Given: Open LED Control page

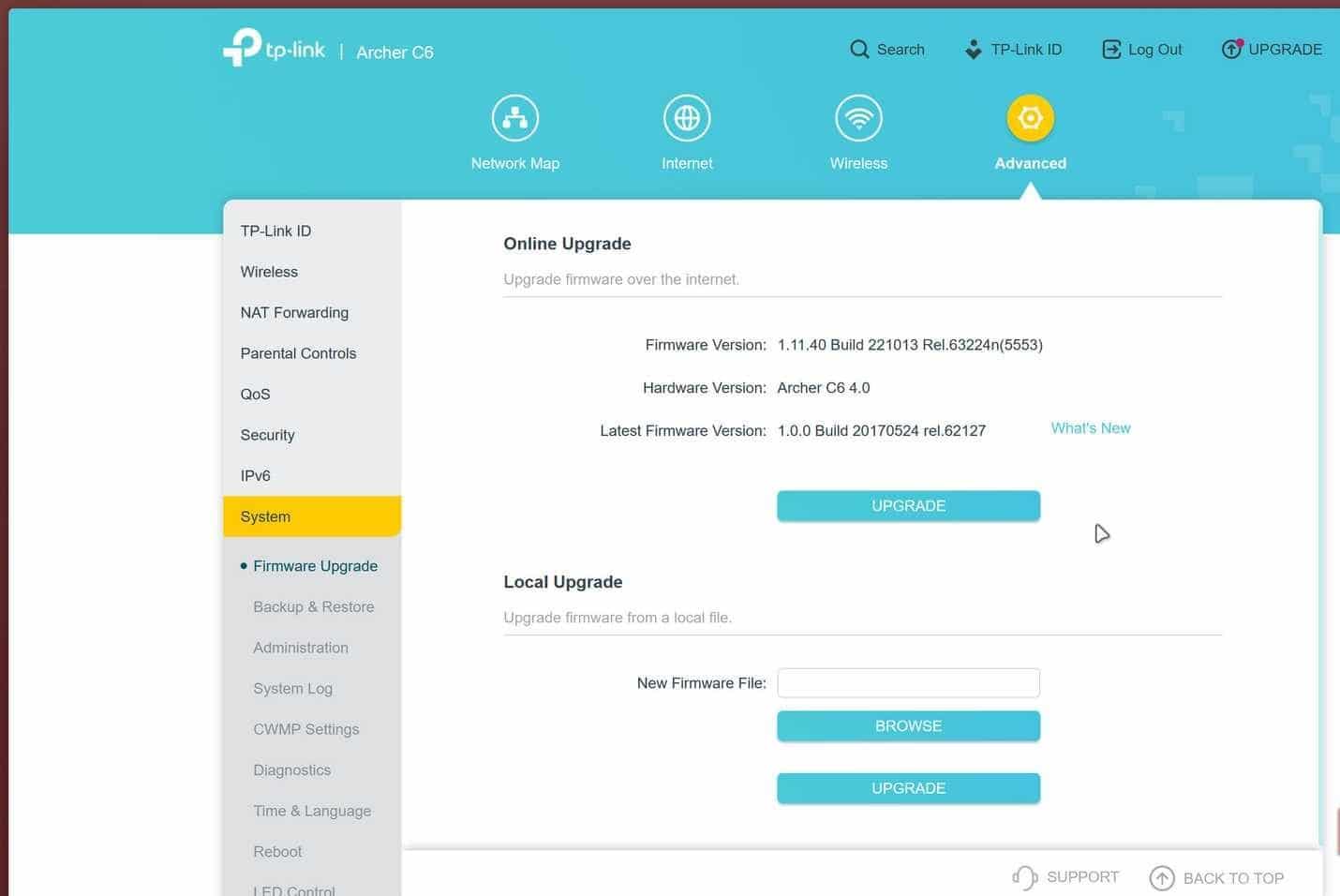Looking at the screenshot, I should click(x=293, y=889).
